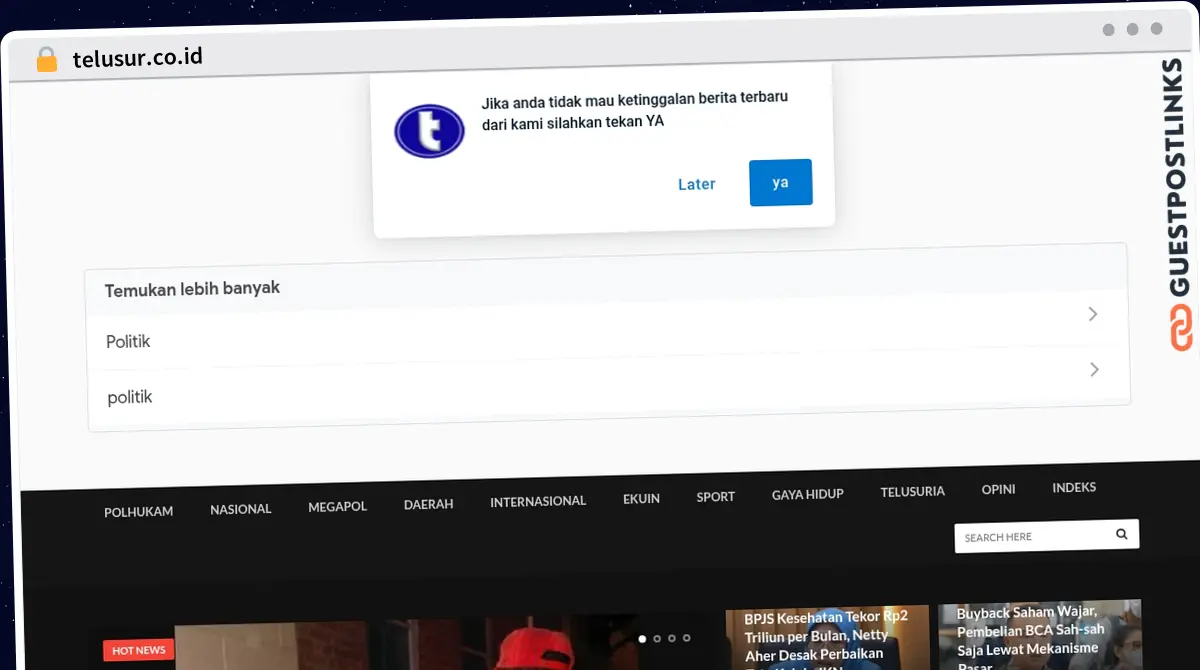The image size is (1200, 670).
Task: Select the second slider dot
Action: [x=657, y=638]
